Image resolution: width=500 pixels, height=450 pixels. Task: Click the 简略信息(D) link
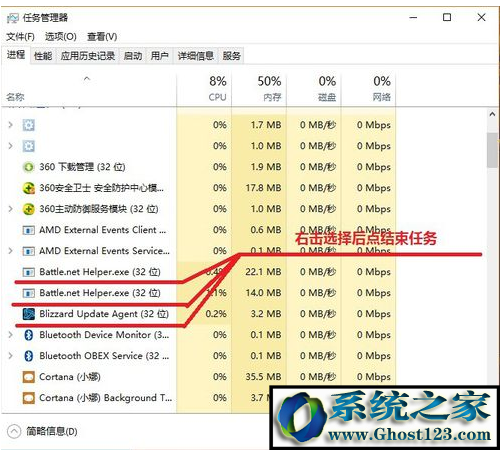(x=52, y=432)
